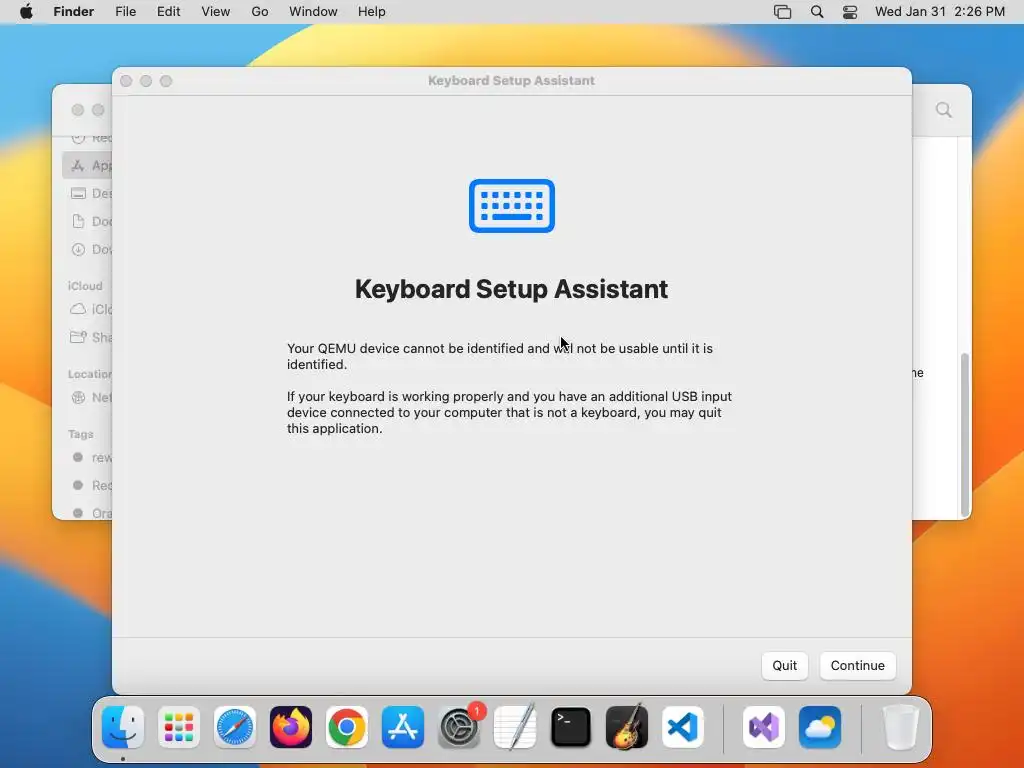
Task: Open TextEdit from the Dock
Action: click(x=515, y=727)
